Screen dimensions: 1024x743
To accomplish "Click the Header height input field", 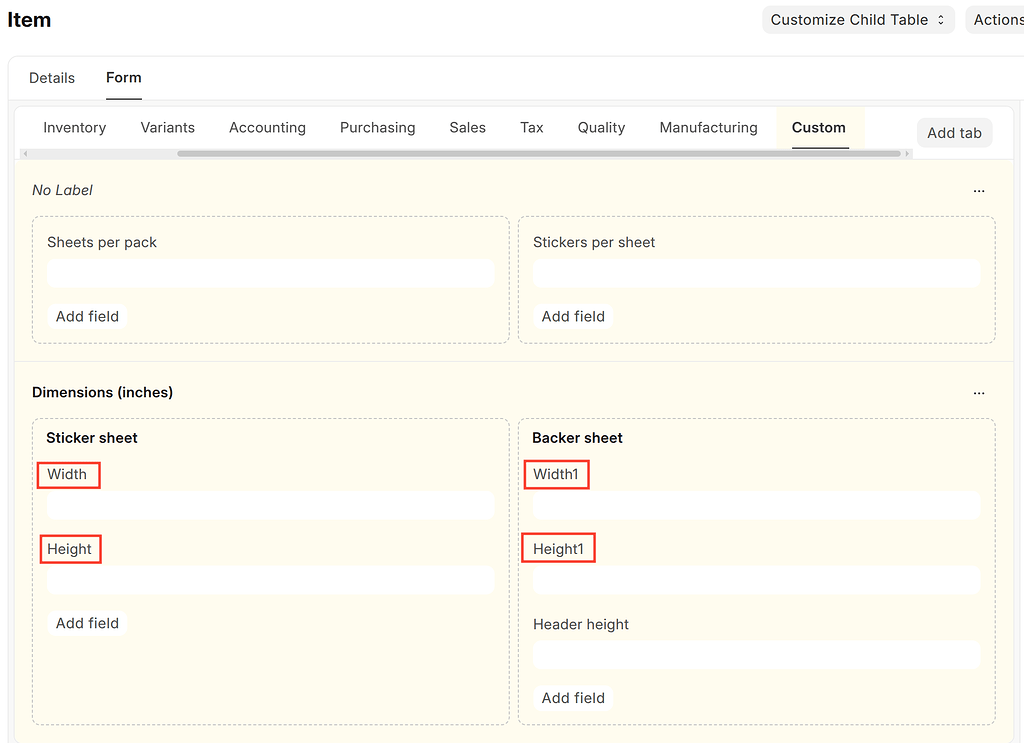I will coord(756,655).
